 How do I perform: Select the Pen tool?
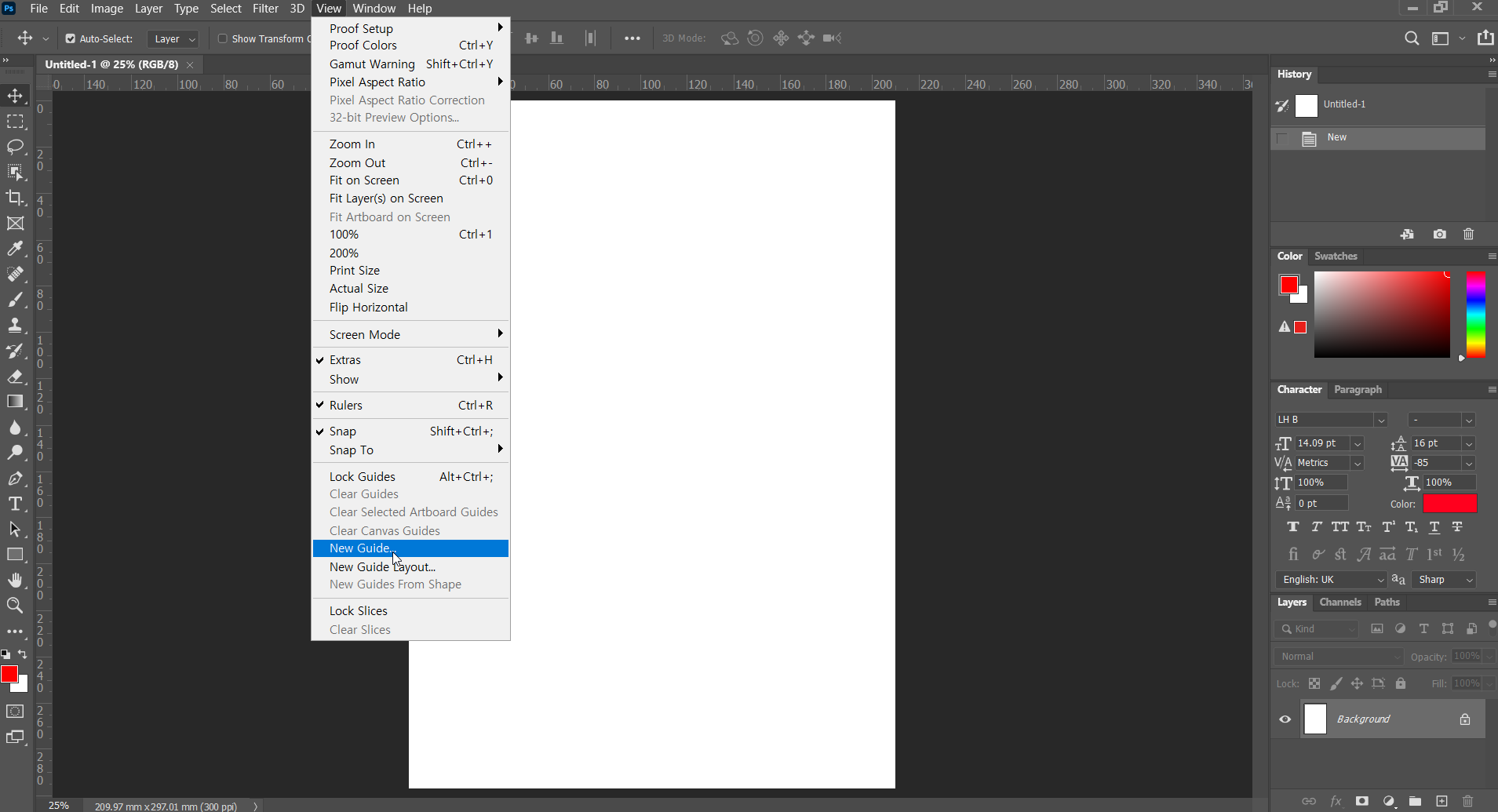(15, 478)
